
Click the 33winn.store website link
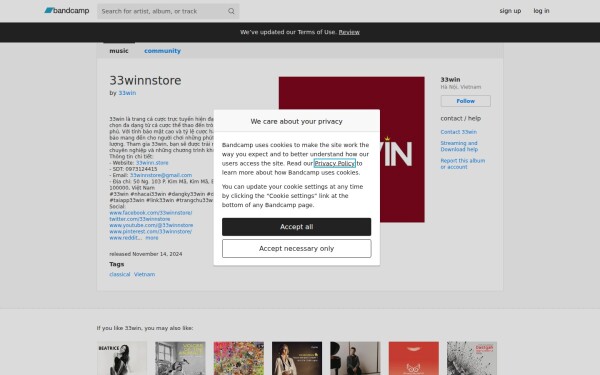[x=152, y=163]
